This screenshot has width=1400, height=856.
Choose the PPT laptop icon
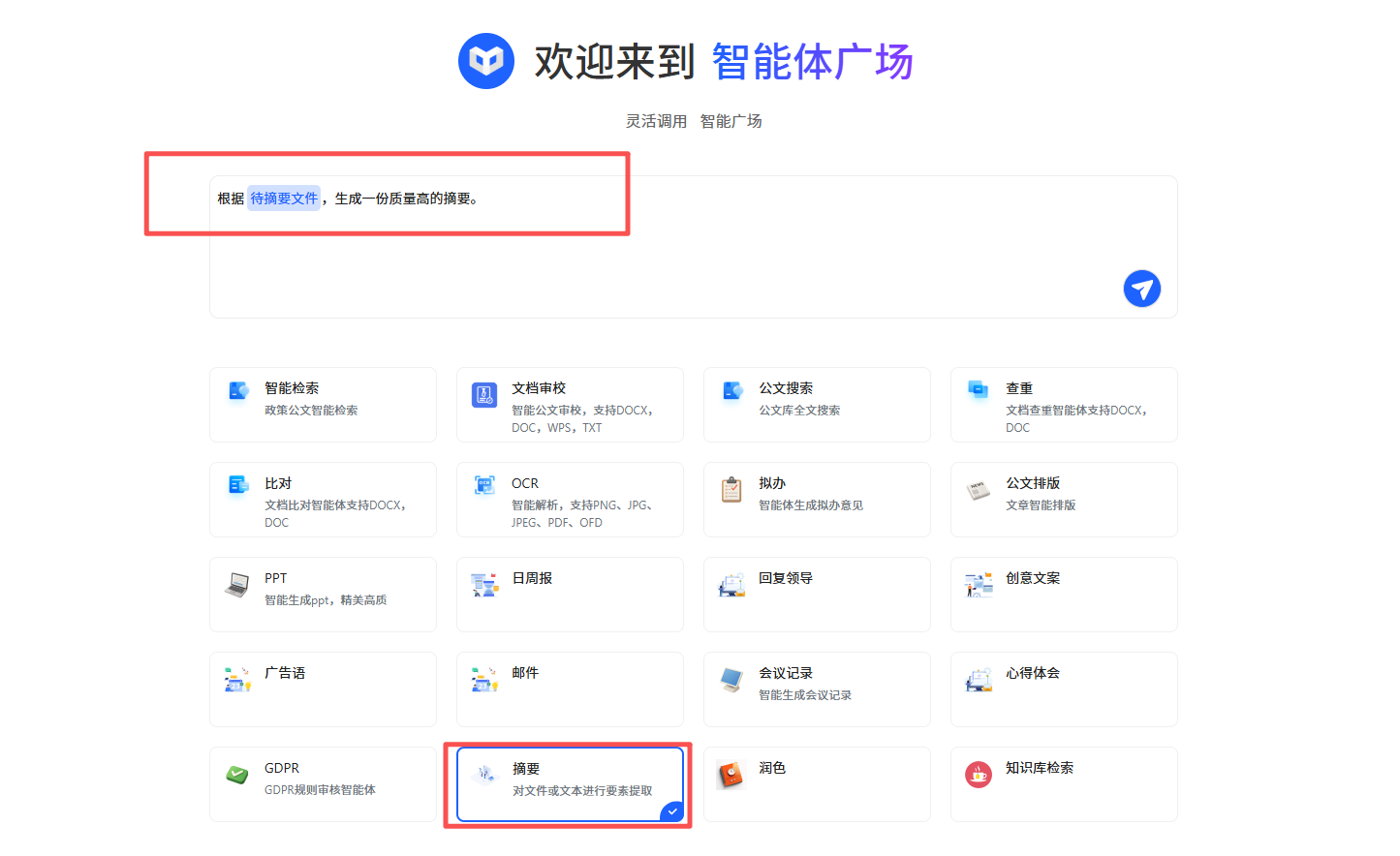(x=237, y=585)
